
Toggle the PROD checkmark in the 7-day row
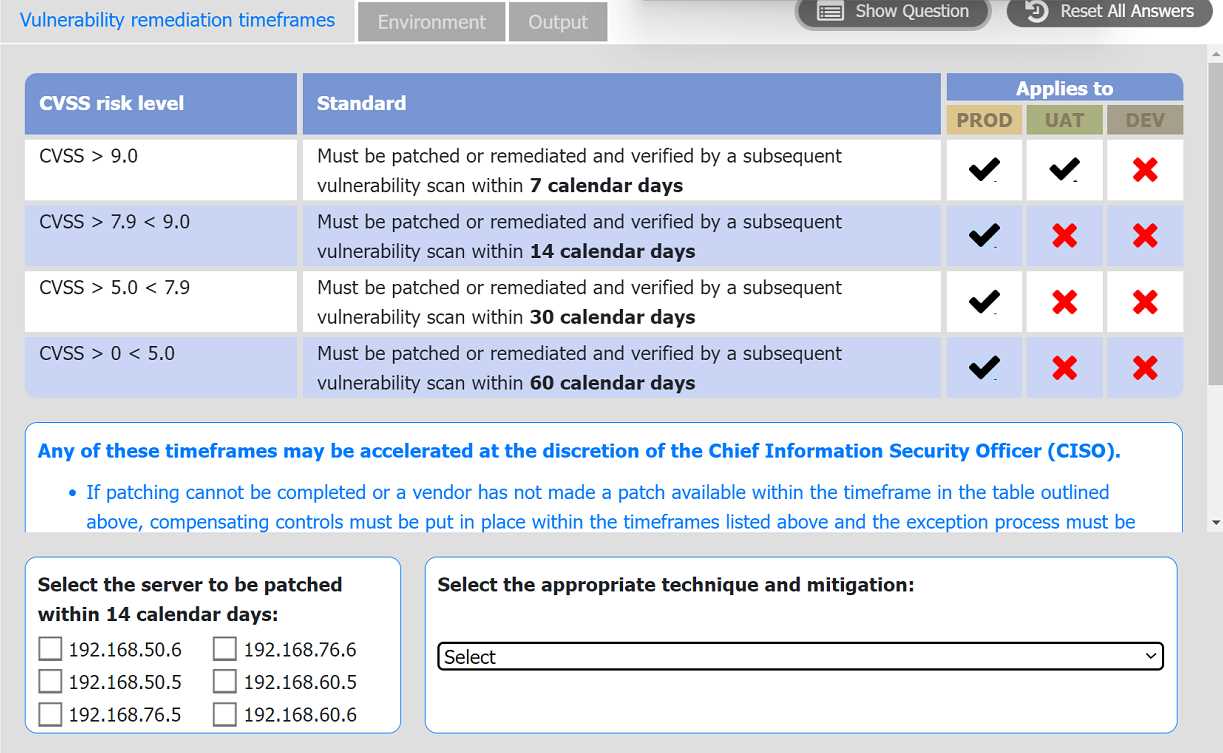tap(984, 169)
